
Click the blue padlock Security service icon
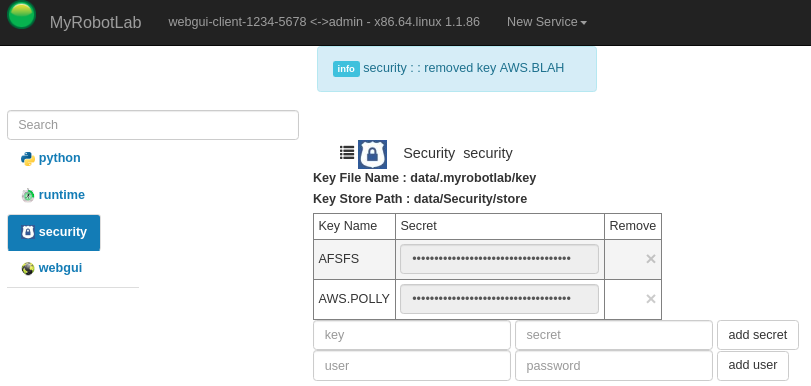tap(372, 154)
